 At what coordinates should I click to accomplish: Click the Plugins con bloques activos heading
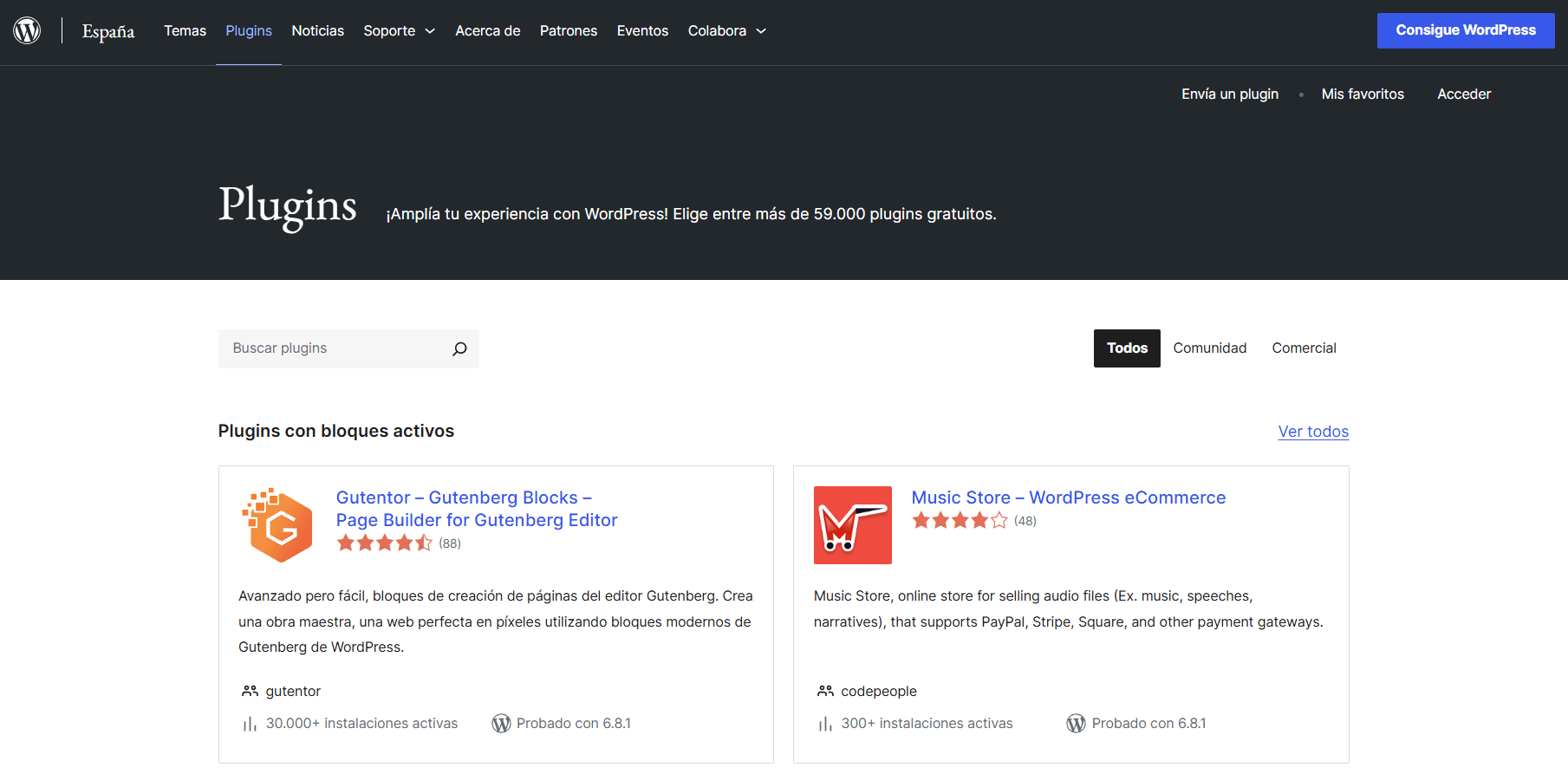[336, 431]
